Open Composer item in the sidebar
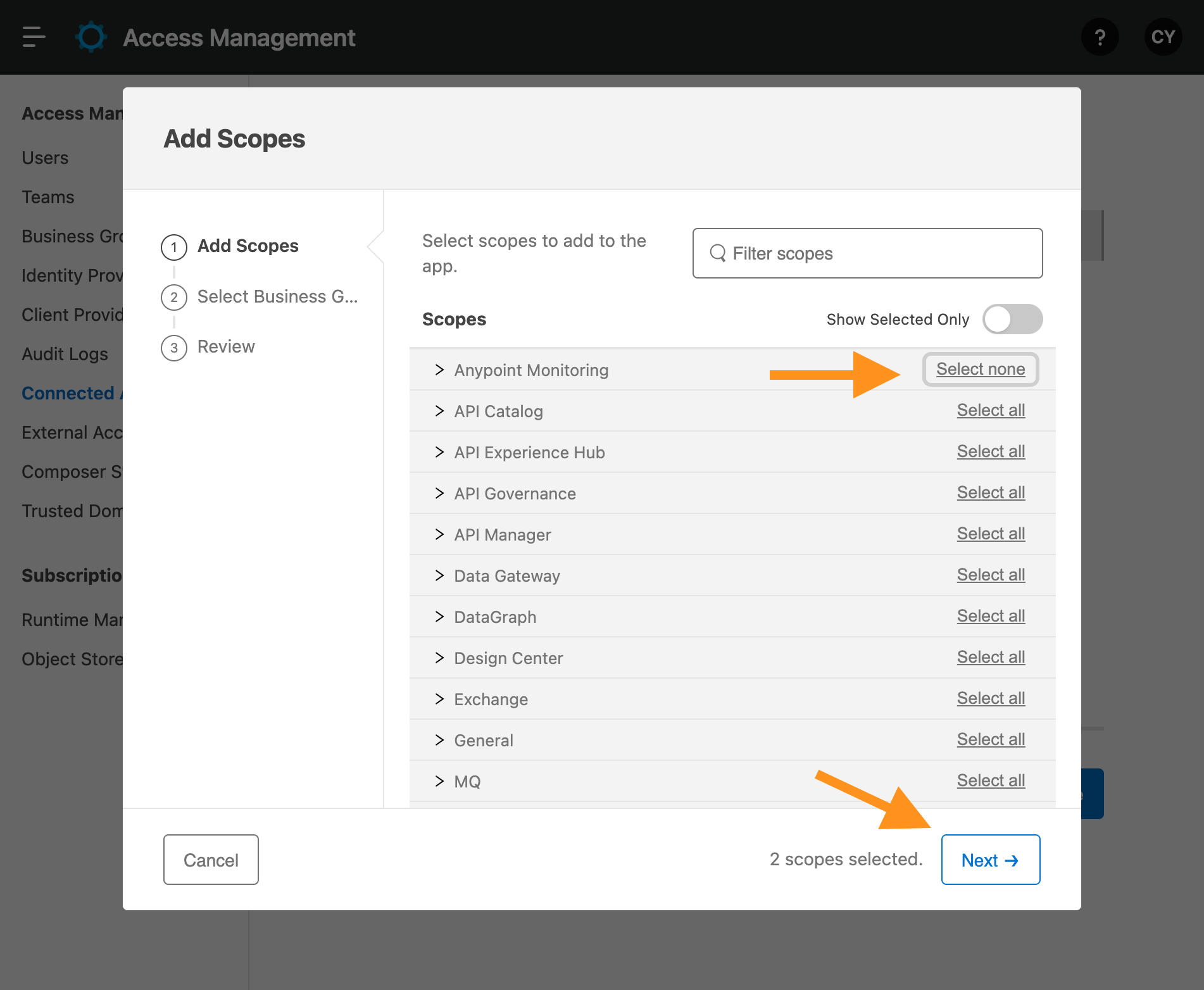 [x=72, y=472]
